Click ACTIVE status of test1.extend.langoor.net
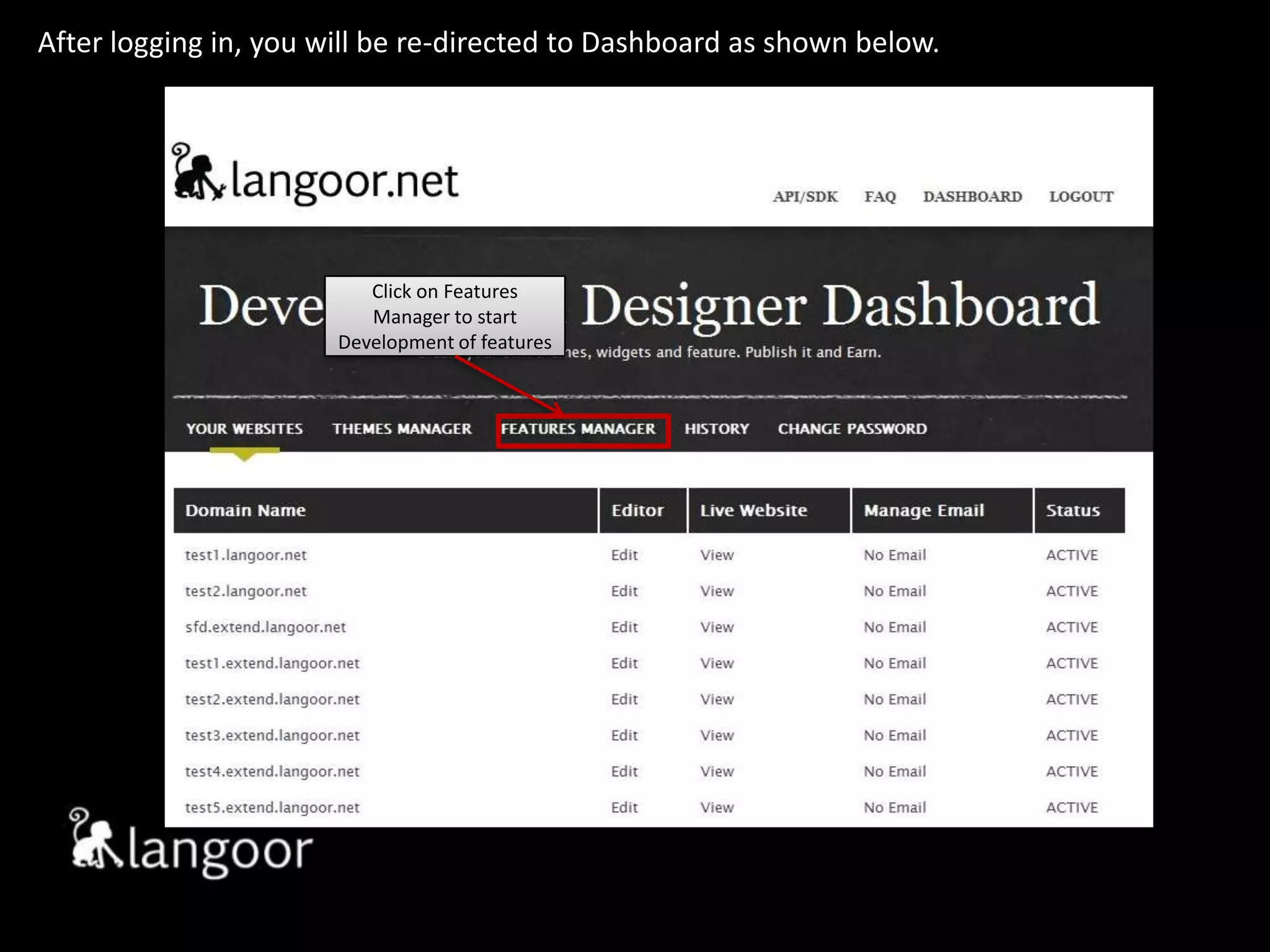This screenshot has width=1270, height=952. pyautogui.click(x=1072, y=663)
